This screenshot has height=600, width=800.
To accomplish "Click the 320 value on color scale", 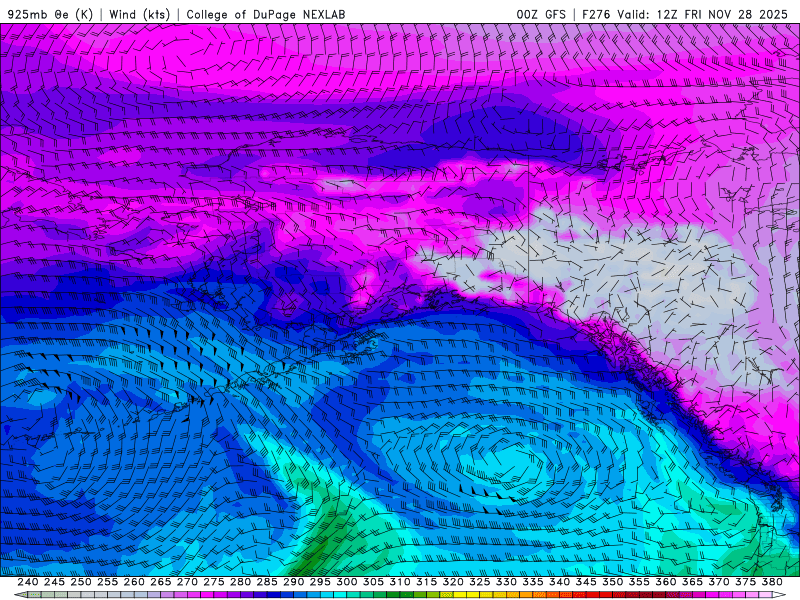I will (453, 582).
